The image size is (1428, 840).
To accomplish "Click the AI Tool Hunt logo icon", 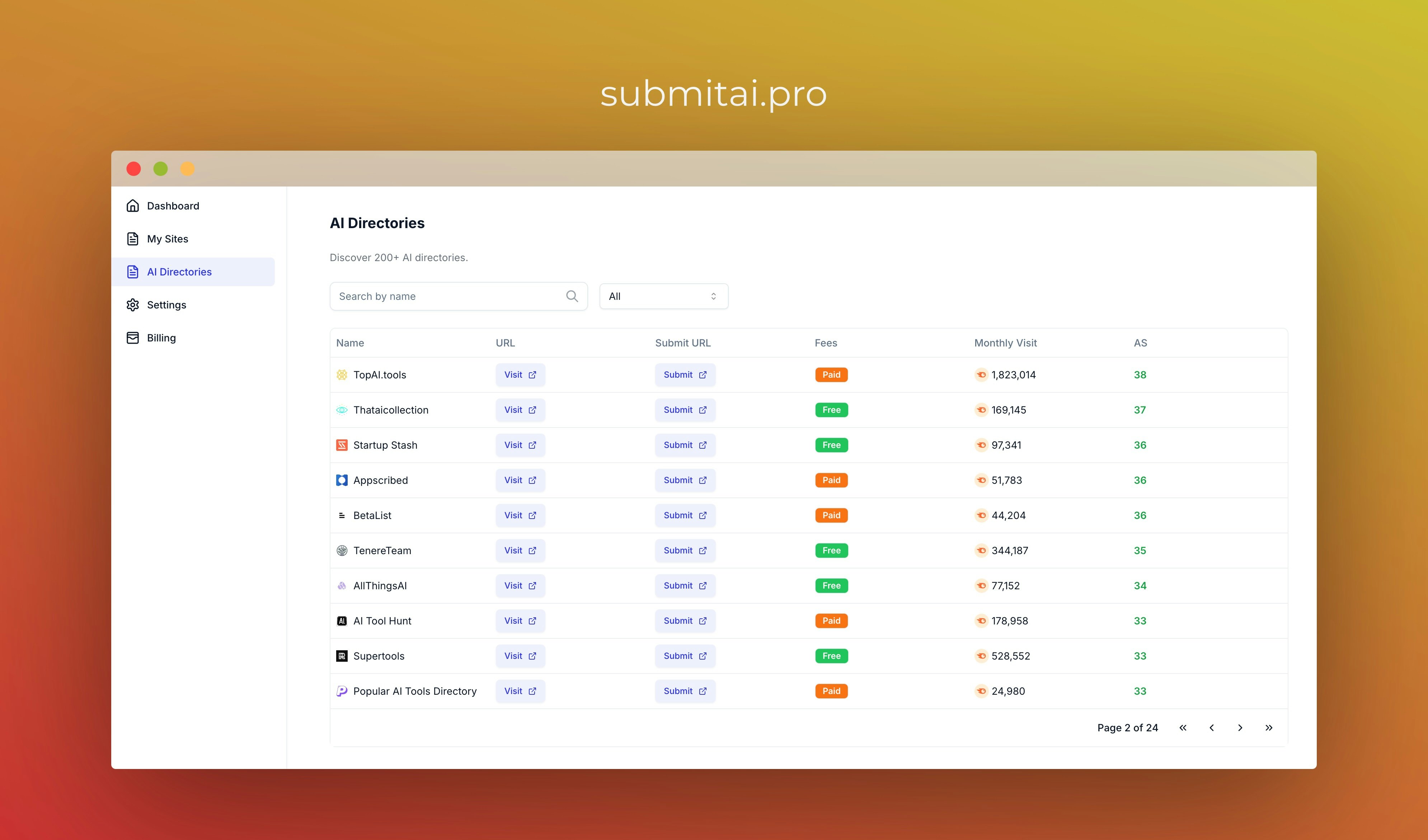I will [x=342, y=621].
